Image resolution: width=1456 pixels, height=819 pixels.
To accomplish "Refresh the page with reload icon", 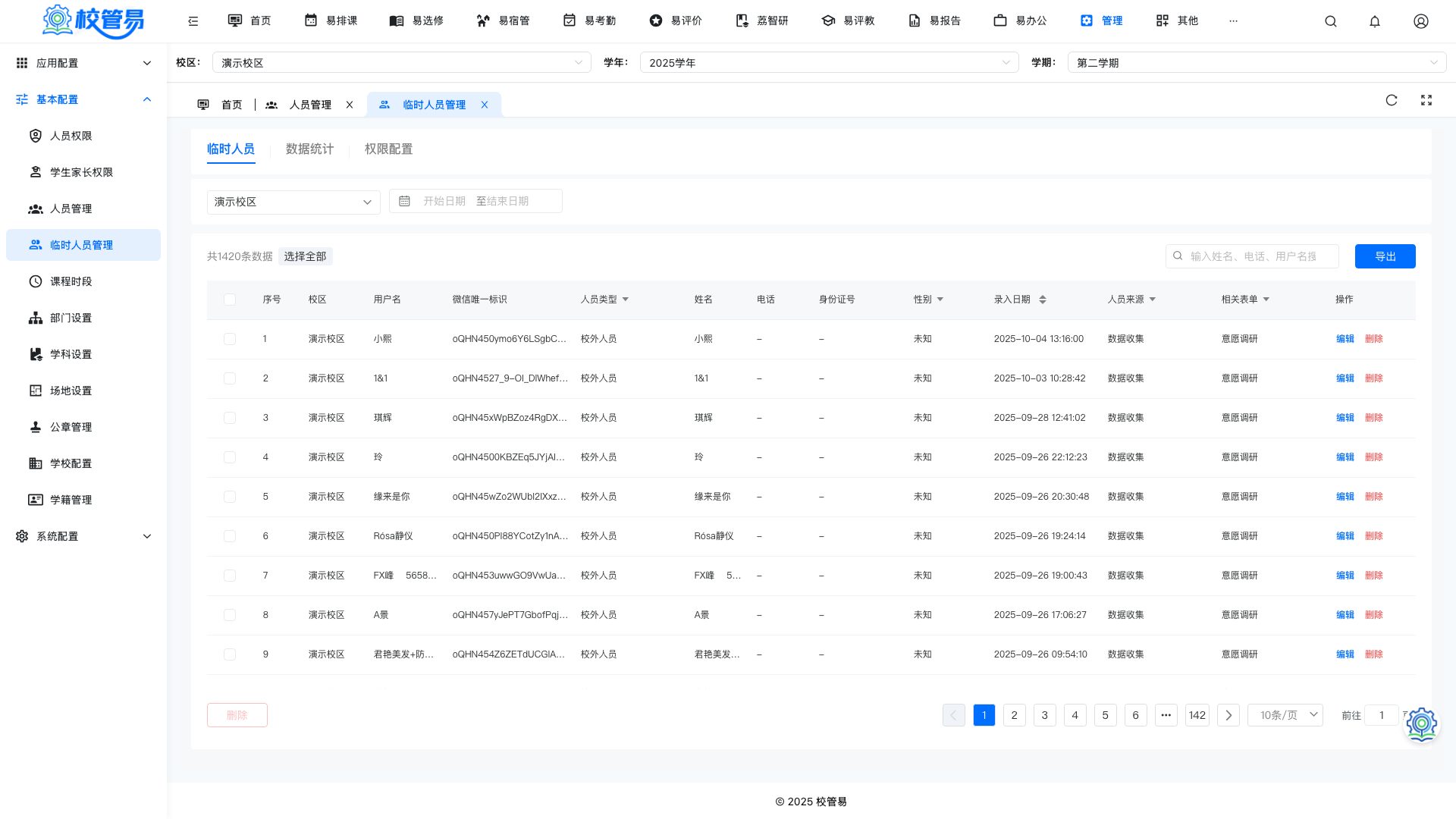I will pos(1392,100).
